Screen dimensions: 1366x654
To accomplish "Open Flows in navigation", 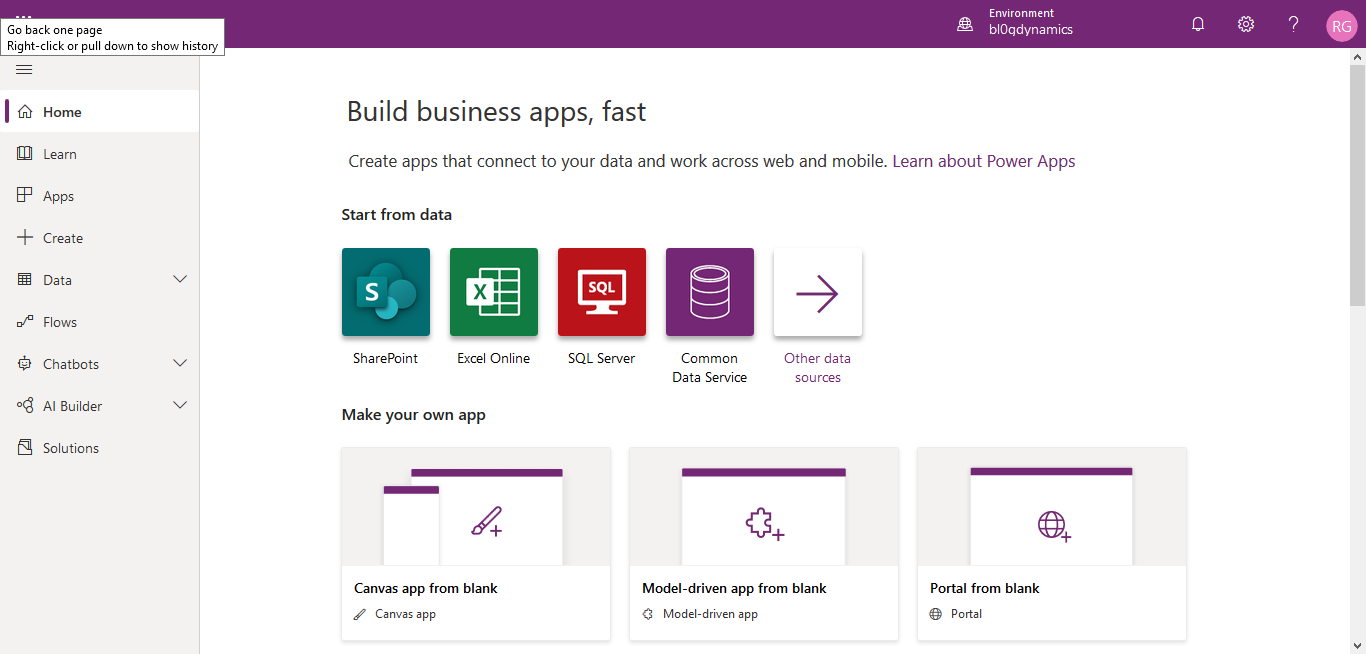I will (x=100, y=322).
